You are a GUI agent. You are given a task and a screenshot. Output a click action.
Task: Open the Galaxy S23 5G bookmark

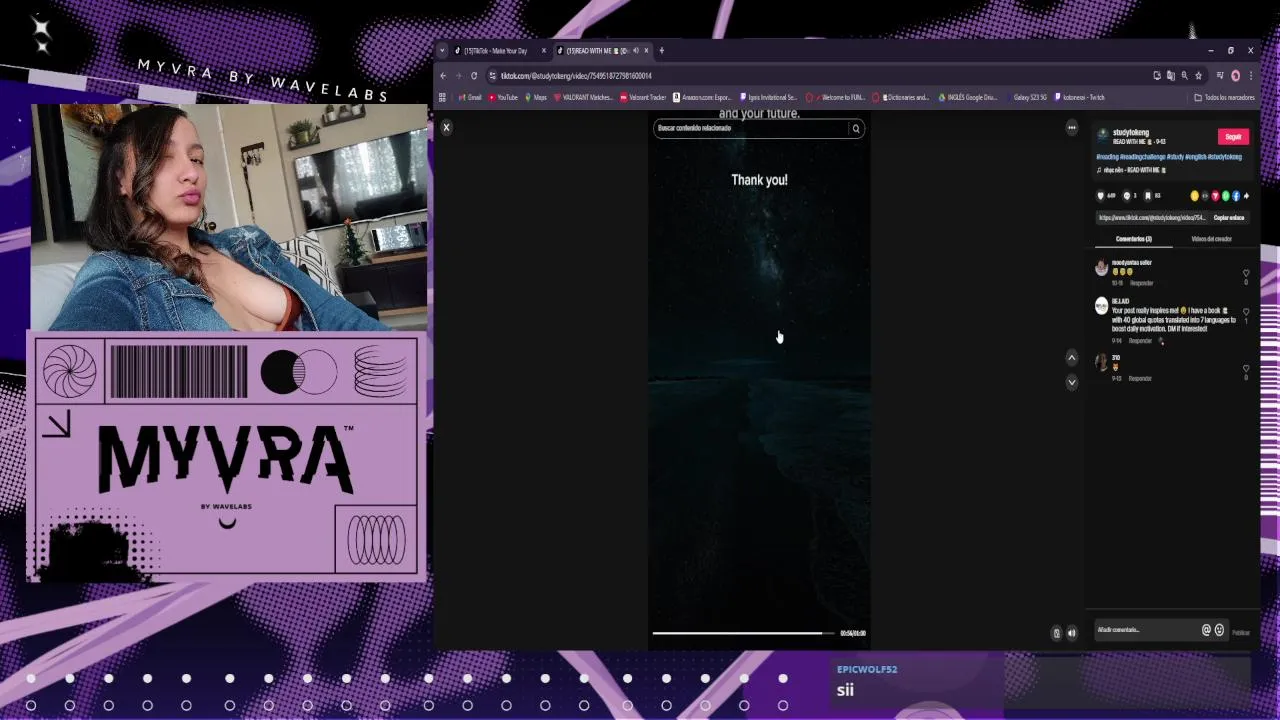pyautogui.click(x=1025, y=97)
